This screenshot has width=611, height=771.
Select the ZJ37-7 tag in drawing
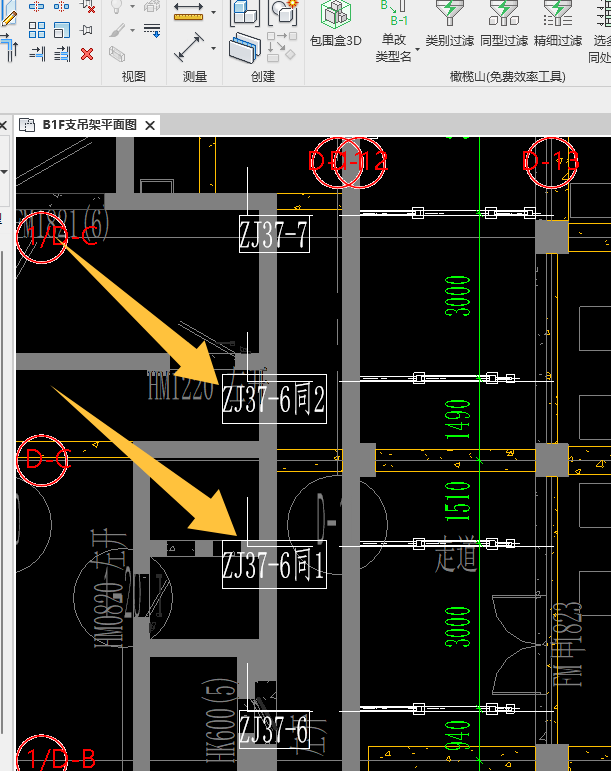pos(274,234)
